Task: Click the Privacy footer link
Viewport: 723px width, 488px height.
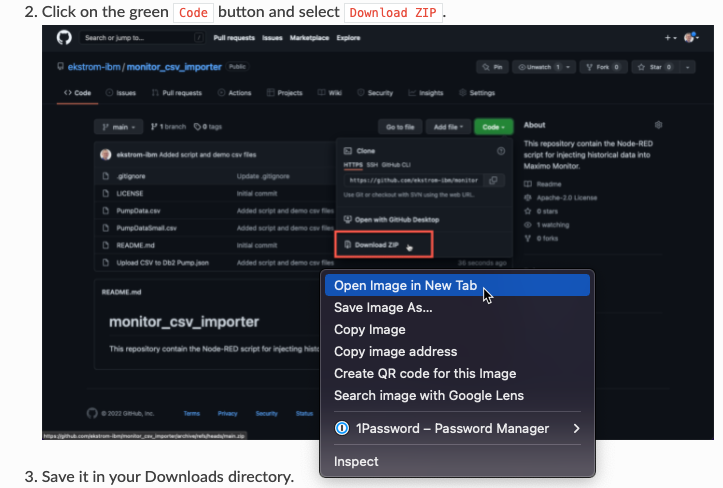Action: (x=227, y=413)
